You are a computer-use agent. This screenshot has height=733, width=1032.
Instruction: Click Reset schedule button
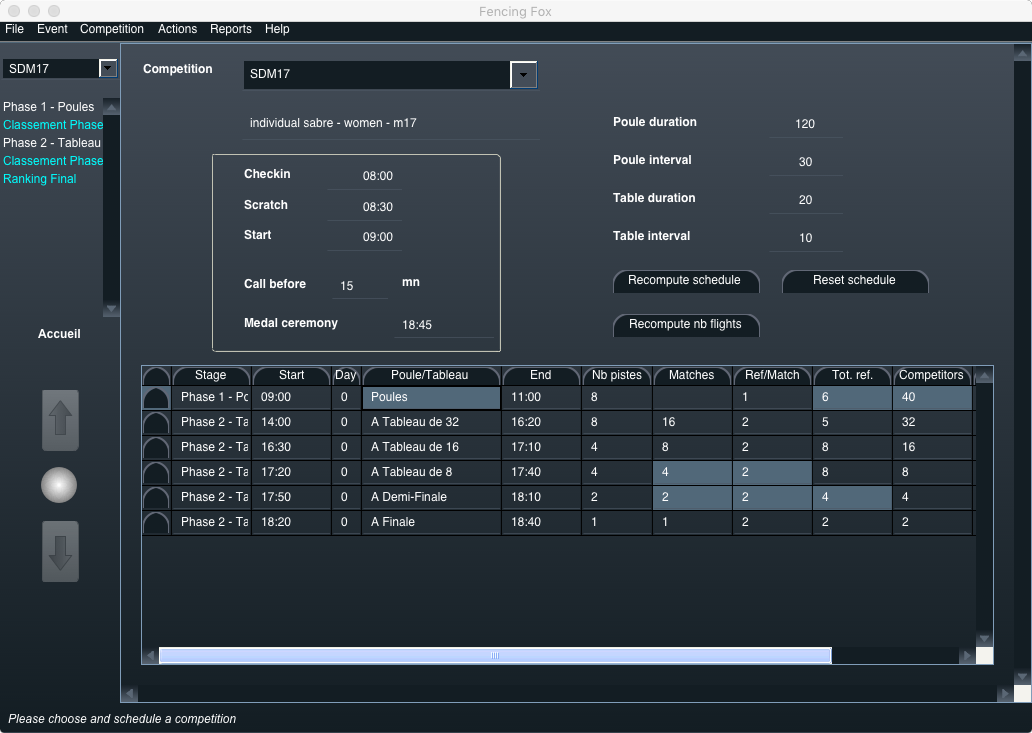[855, 281]
